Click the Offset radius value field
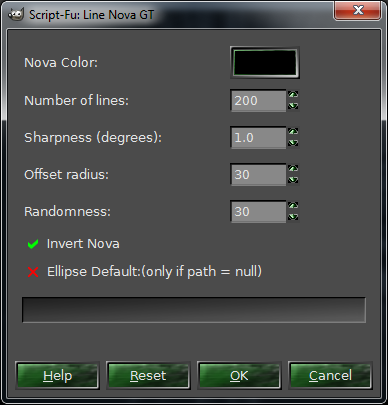The width and height of the screenshot is (388, 405). pos(258,174)
